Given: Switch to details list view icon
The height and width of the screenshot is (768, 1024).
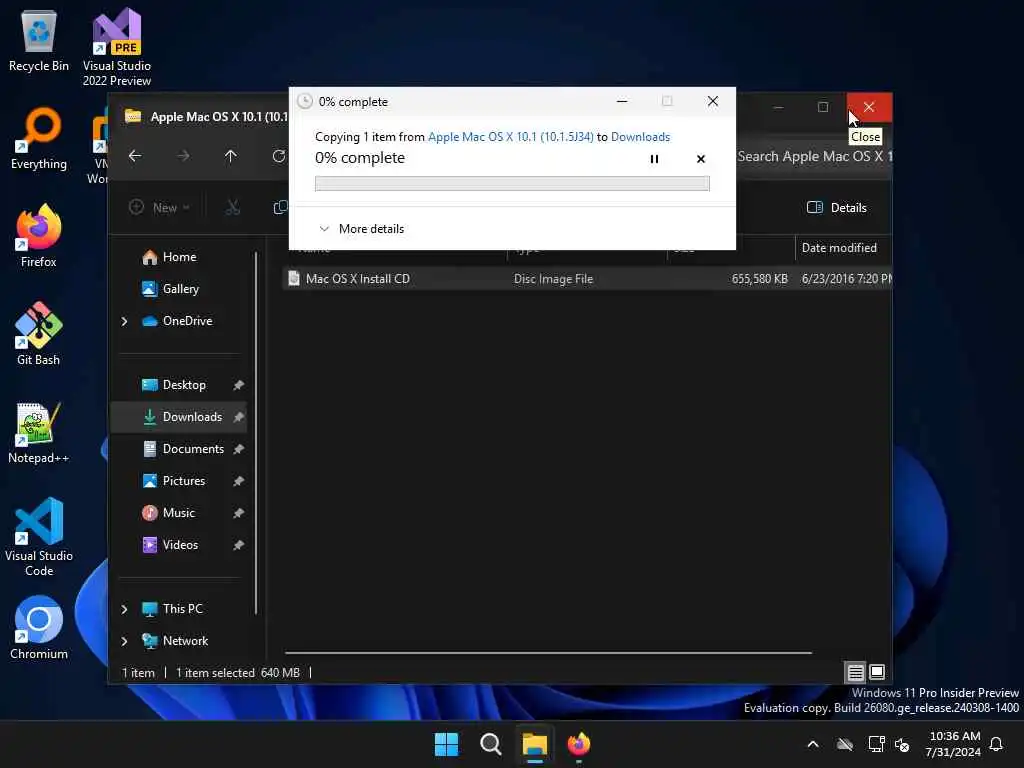Looking at the screenshot, I should pyautogui.click(x=856, y=672).
